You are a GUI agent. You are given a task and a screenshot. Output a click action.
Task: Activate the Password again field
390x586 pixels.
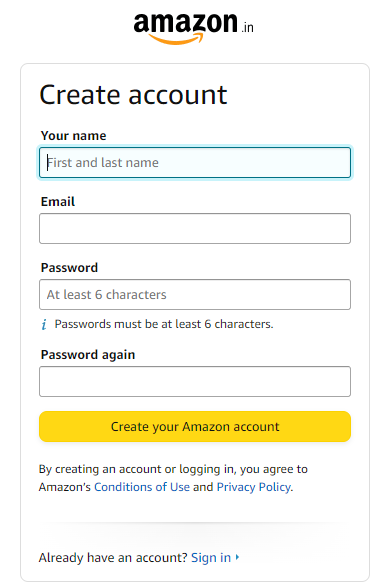click(x=195, y=382)
